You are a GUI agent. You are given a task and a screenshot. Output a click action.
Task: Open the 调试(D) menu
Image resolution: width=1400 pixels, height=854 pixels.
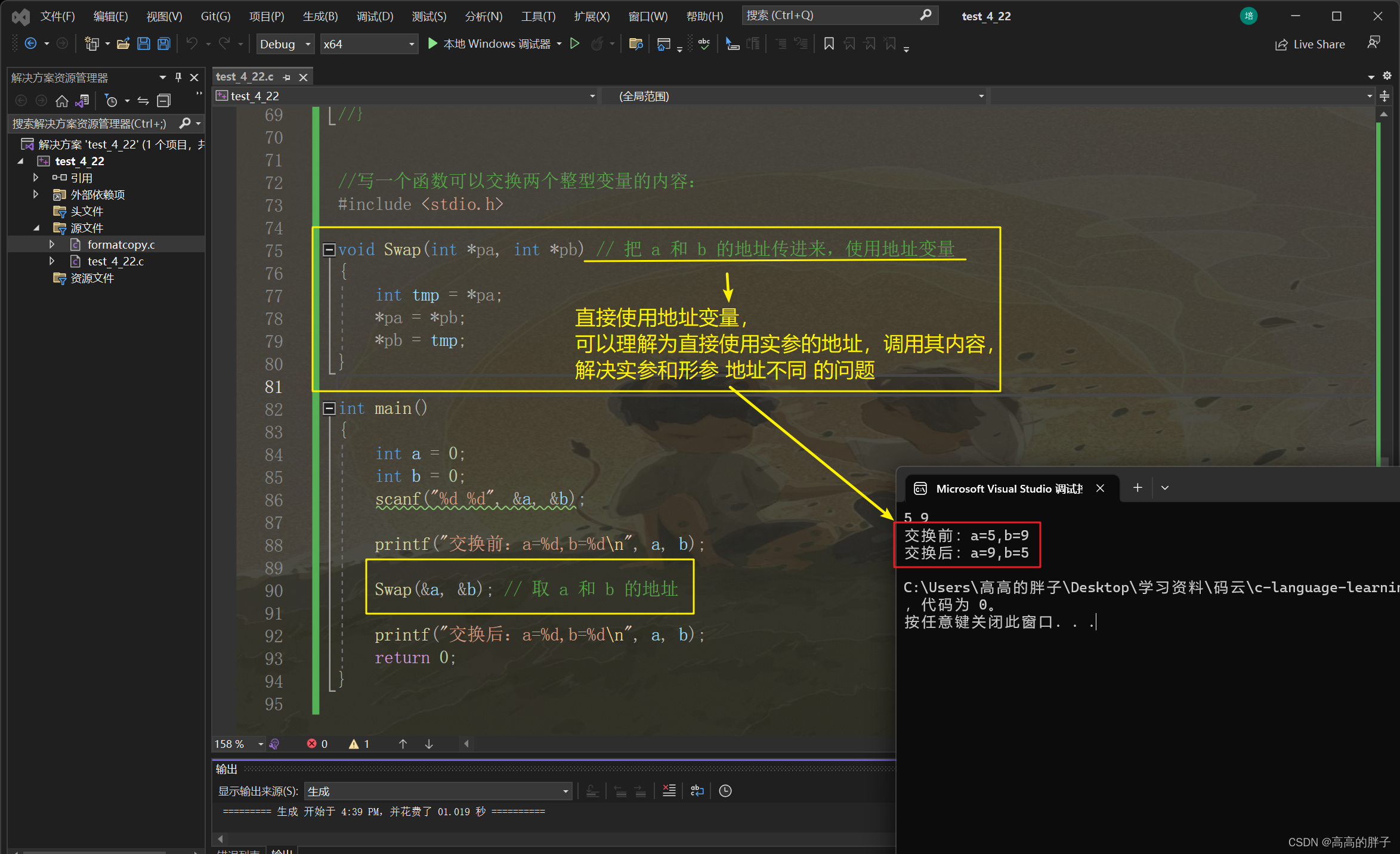[375, 16]
